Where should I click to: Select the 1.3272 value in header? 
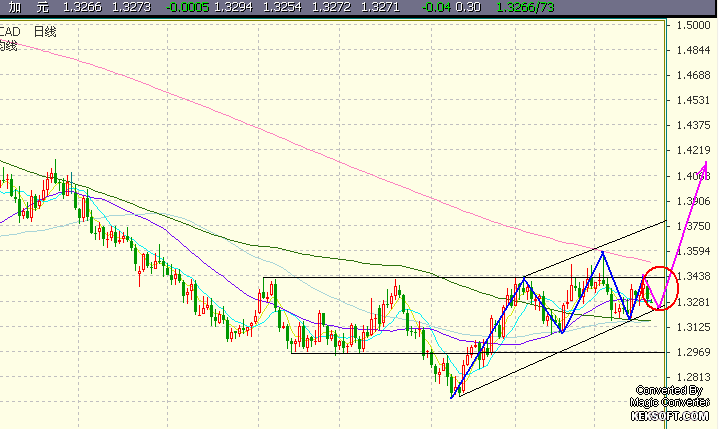pyautogui.click(x=331, y=7)
